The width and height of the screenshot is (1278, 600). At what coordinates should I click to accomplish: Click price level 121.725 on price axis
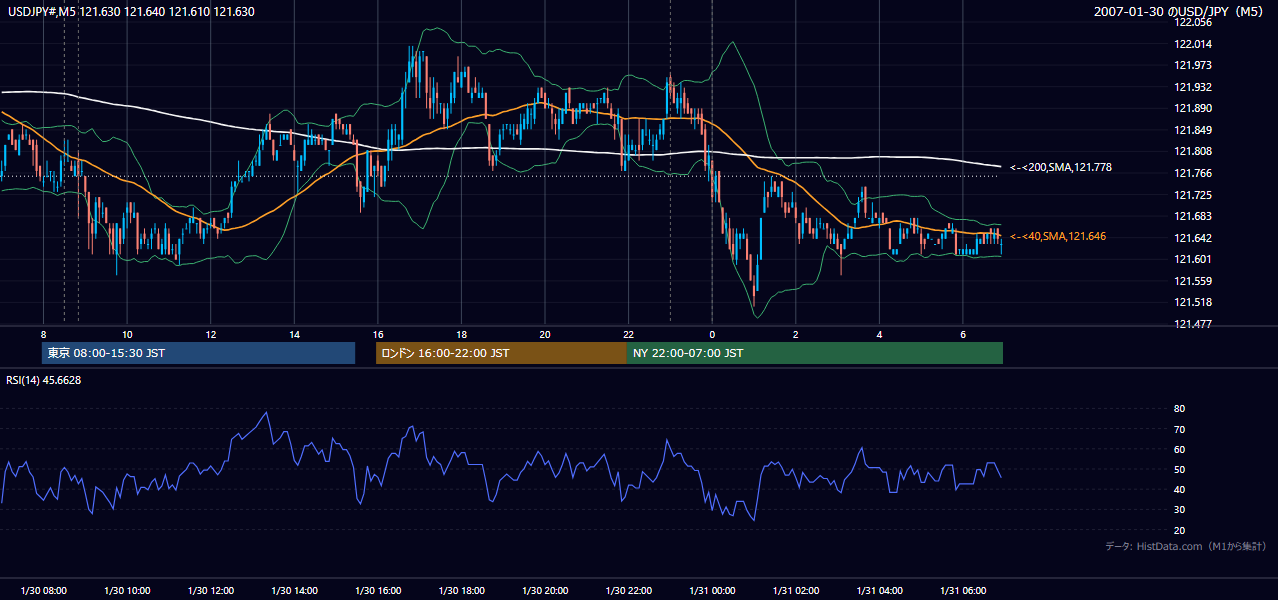point(1194,195)
